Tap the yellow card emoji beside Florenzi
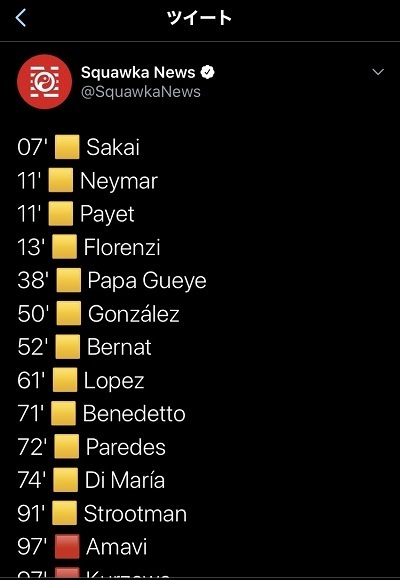 click(65, 247)
